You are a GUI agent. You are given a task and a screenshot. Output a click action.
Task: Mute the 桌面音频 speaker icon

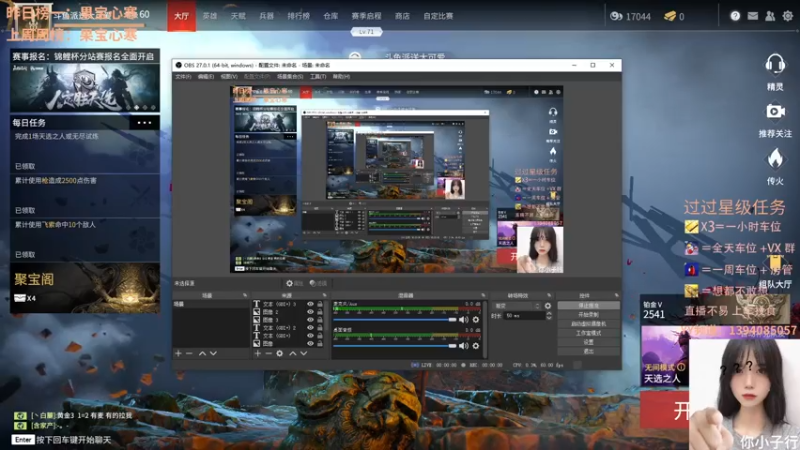click(x=463, y=345)
